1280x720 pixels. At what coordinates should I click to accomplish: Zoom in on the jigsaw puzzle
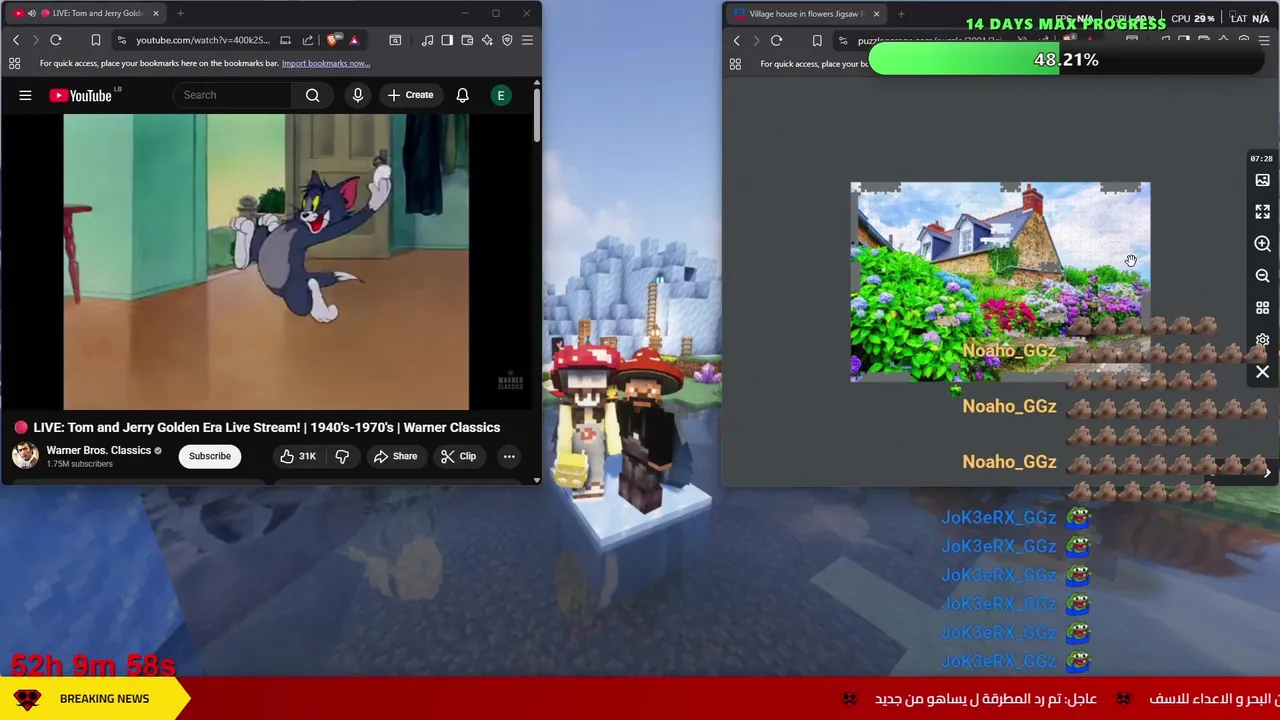(x=1262, y=244)
